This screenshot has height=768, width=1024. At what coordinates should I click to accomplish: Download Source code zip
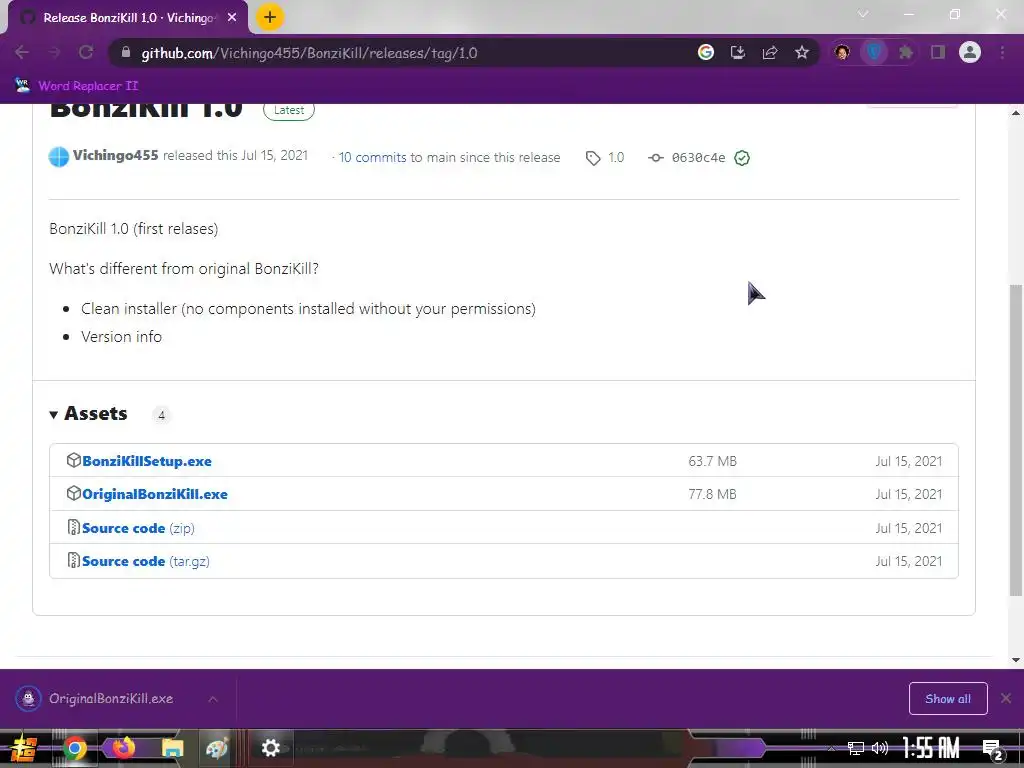(x=138, y=528)
